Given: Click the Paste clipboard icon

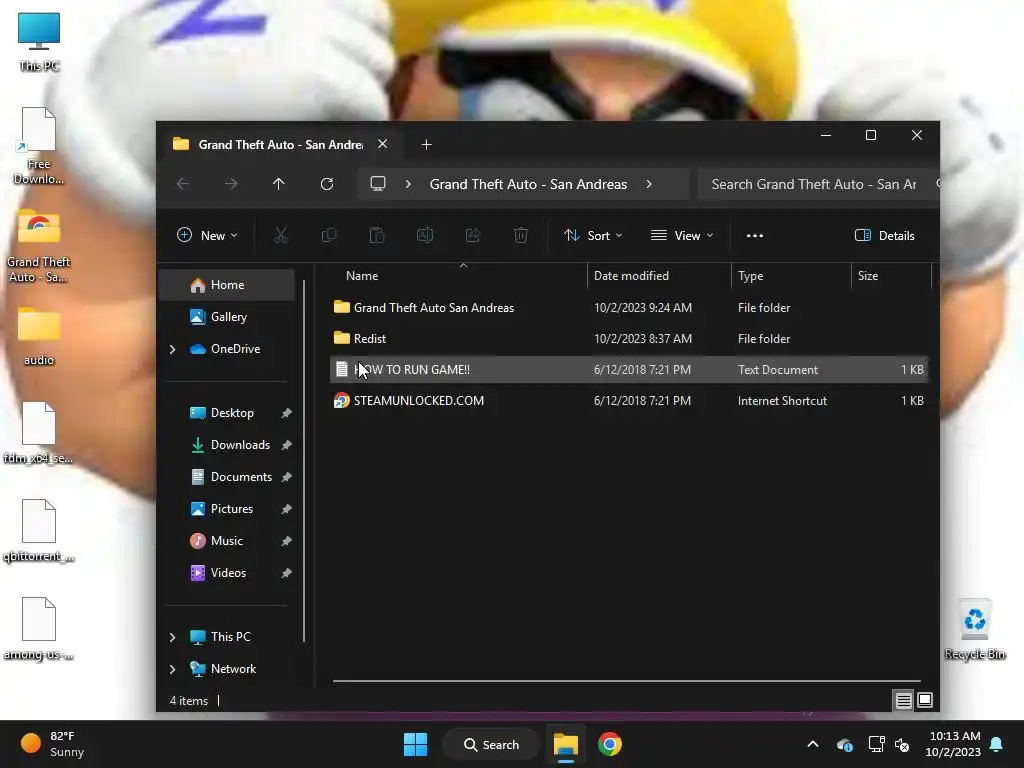Looking at the screenshot, I should [x=377, y=235].
